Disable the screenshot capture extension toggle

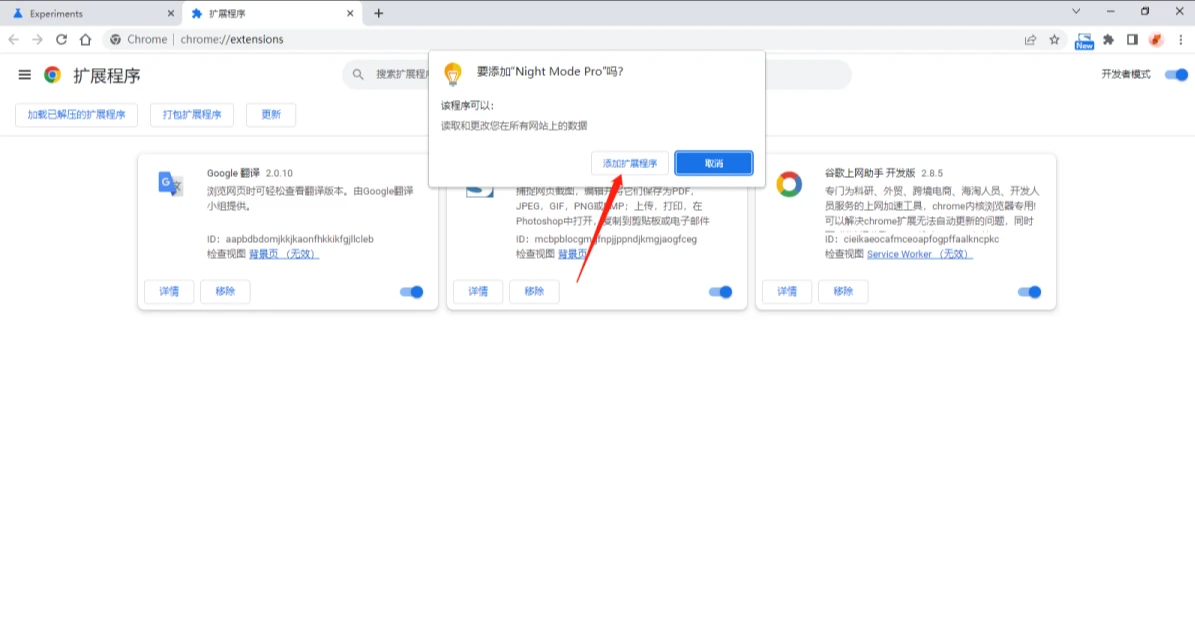coord(720,292)
